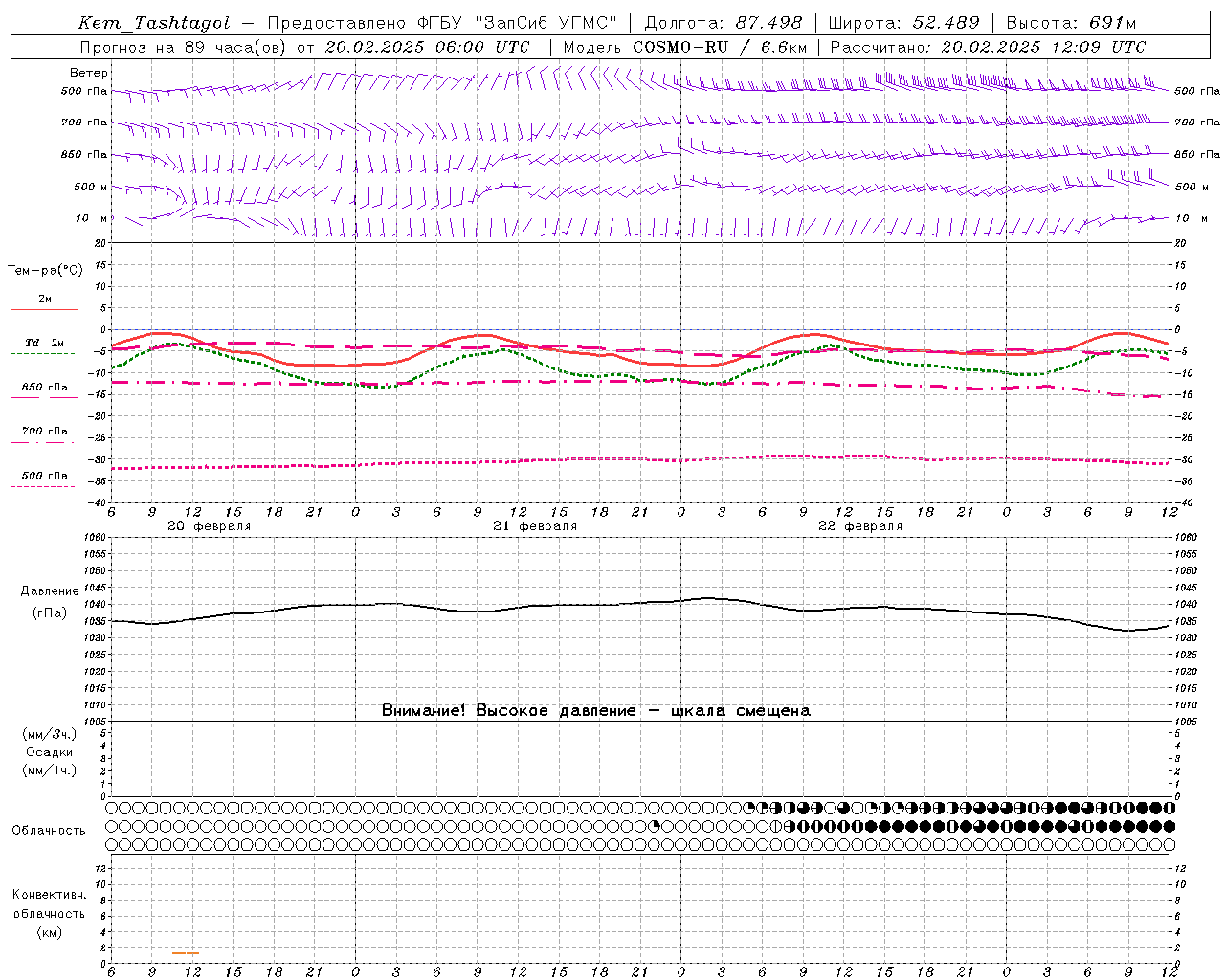Click the station name Kem_Tashtagol in the header
The image size is (1225, 980).
[x=154, y=23]
